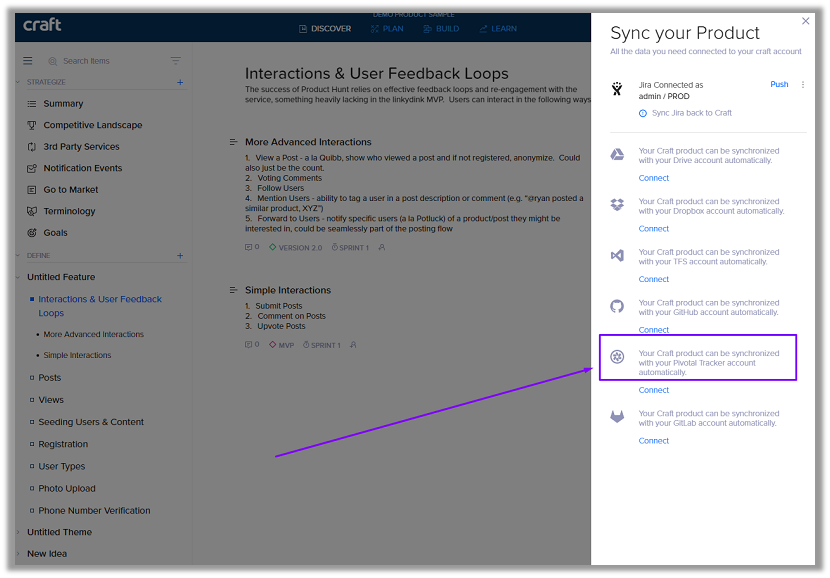Screen dimensions: 830x578
Task: Push changes to Jira
Action: (779, 85)
